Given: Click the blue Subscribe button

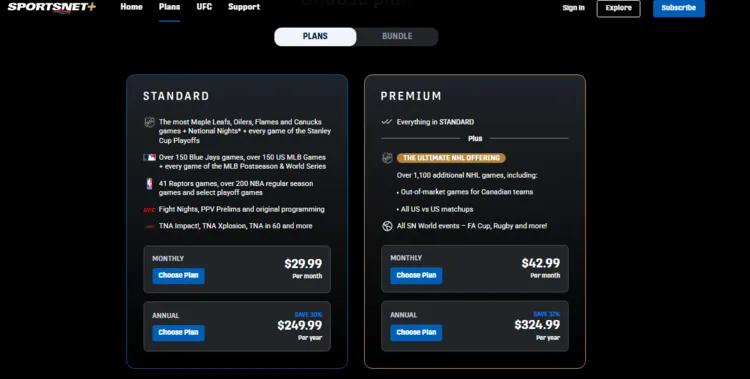Looking at the screenshot, I should [679, 8].
